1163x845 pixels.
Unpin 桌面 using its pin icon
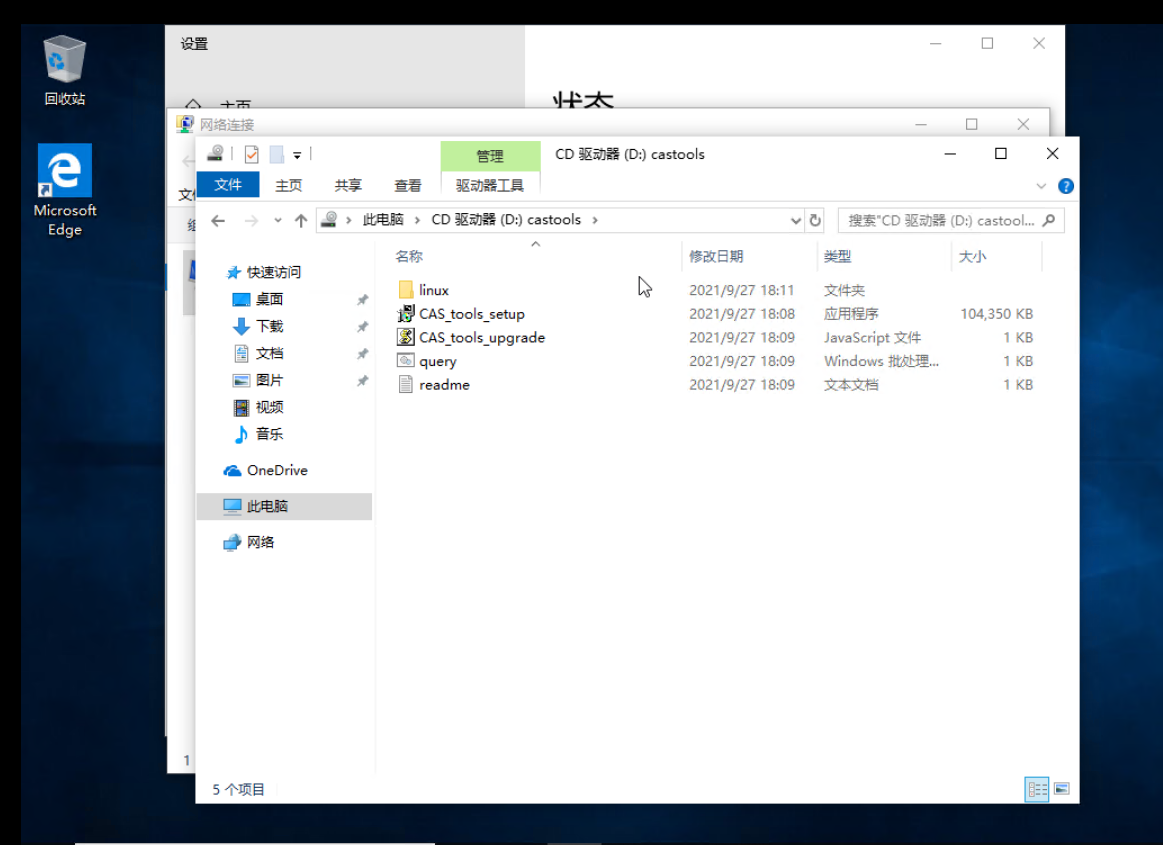[362, 300]
